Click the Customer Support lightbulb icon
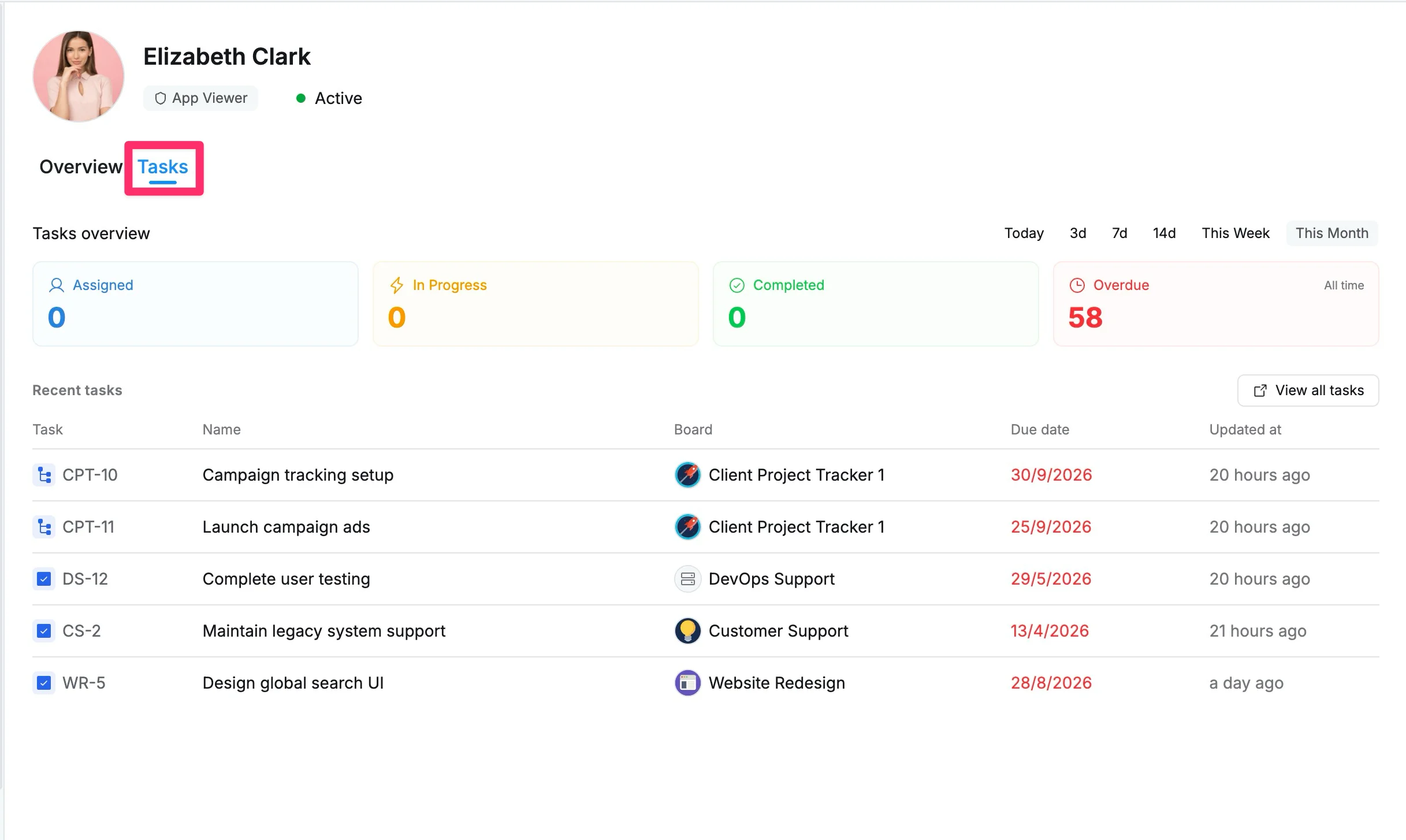This screenshot has height=840, width=1406. 687,631
